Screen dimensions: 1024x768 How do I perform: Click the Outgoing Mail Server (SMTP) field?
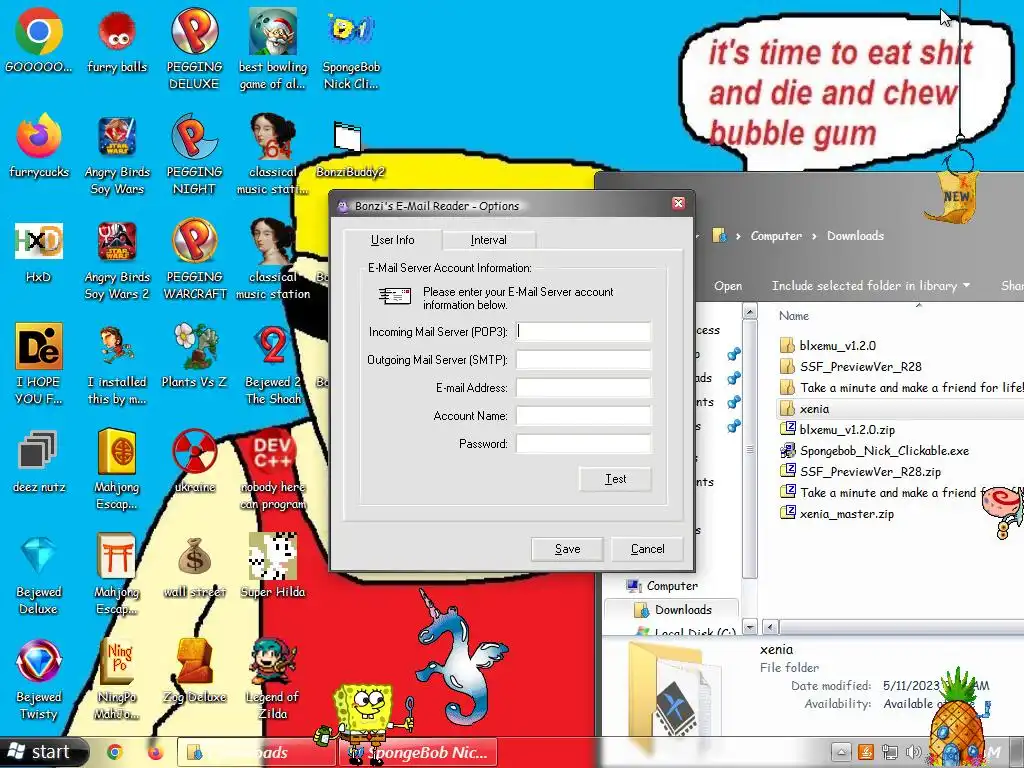pyautogui.click(x=584, y=360)
